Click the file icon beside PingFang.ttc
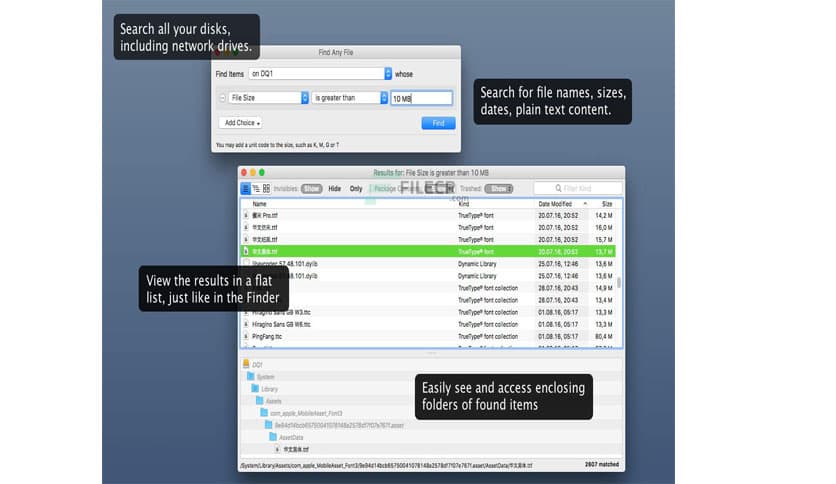Image resolution: width=836 pixels, height=484 pixels. 246,336
